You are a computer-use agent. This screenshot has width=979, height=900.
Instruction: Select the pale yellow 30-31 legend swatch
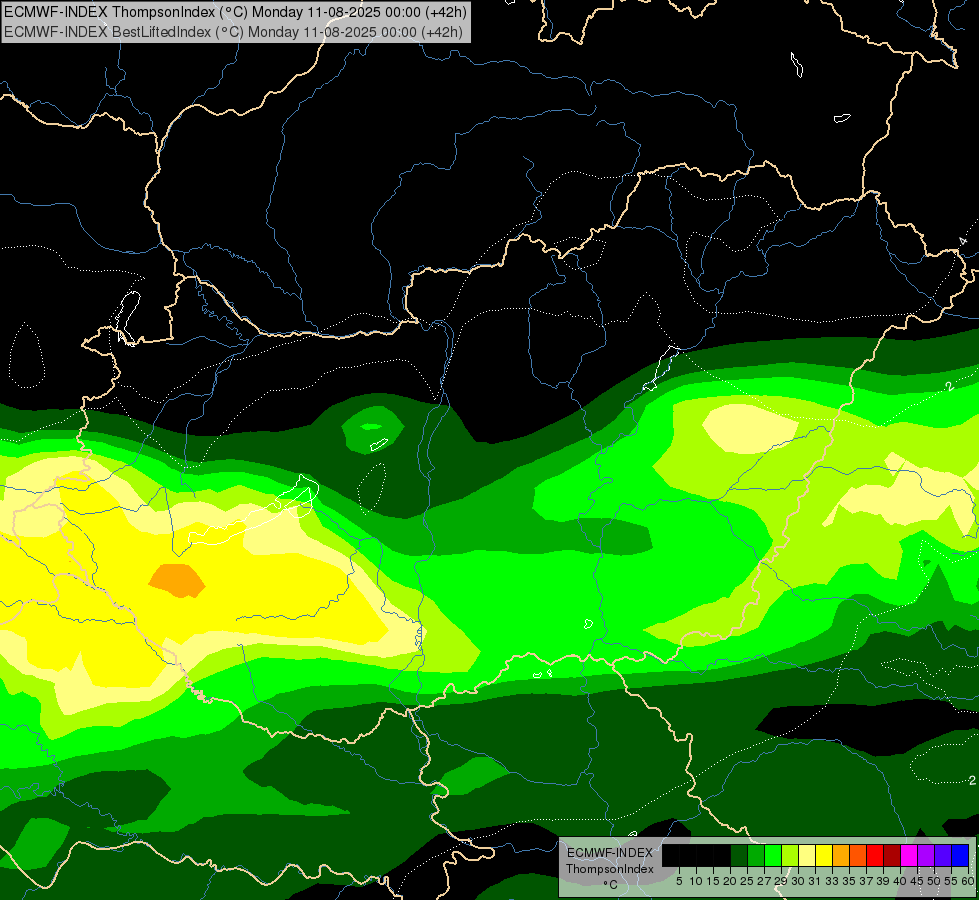tap(807, 855)
